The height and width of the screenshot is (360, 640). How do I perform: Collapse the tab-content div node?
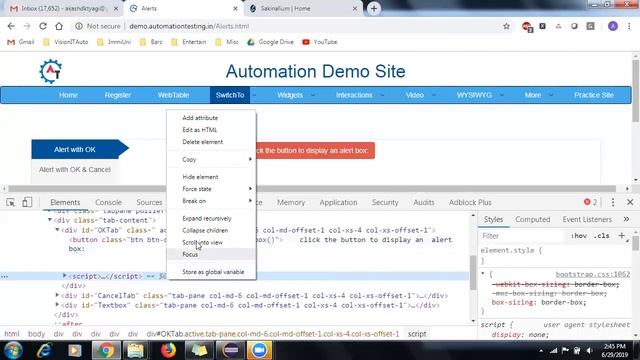tap(50, 220)
